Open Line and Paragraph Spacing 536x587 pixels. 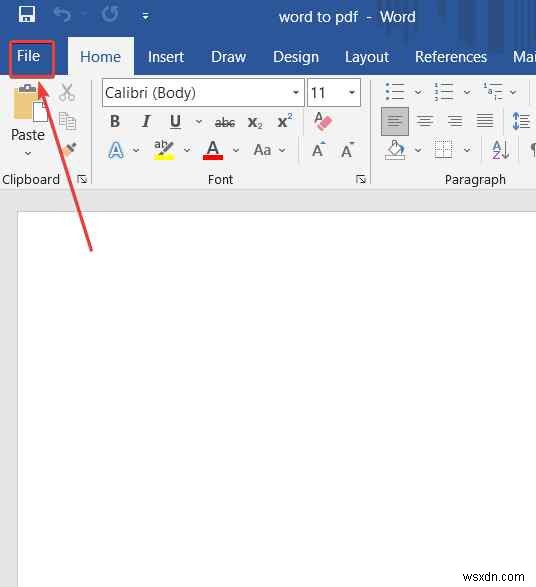pos(521,121)
